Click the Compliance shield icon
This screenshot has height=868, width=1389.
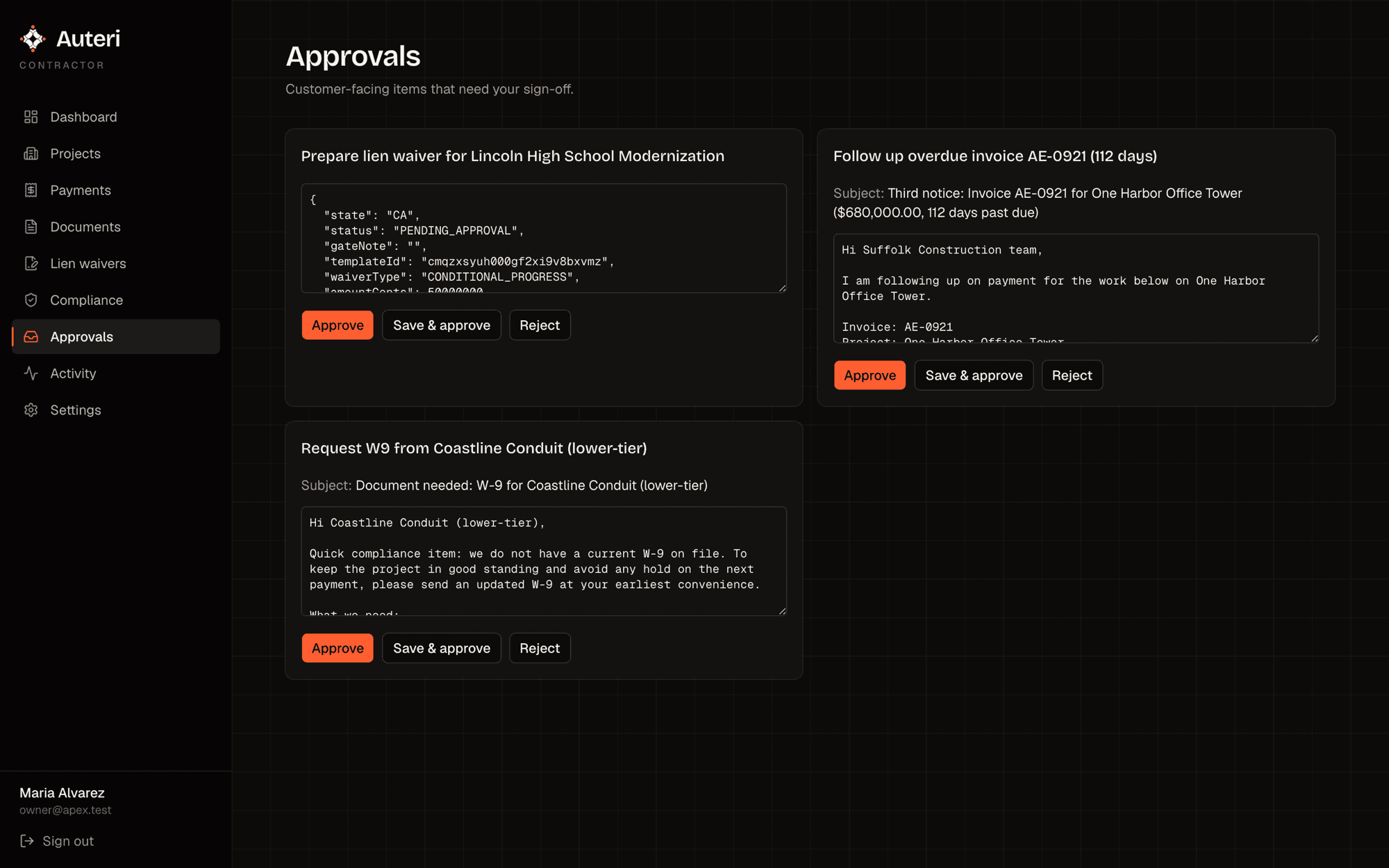click(31, 300)
